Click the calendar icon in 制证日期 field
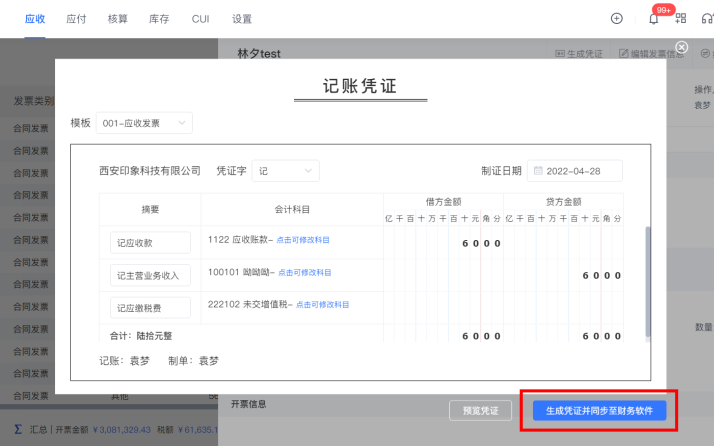Viewport: 714px width, 446px height. coord(537,171)
